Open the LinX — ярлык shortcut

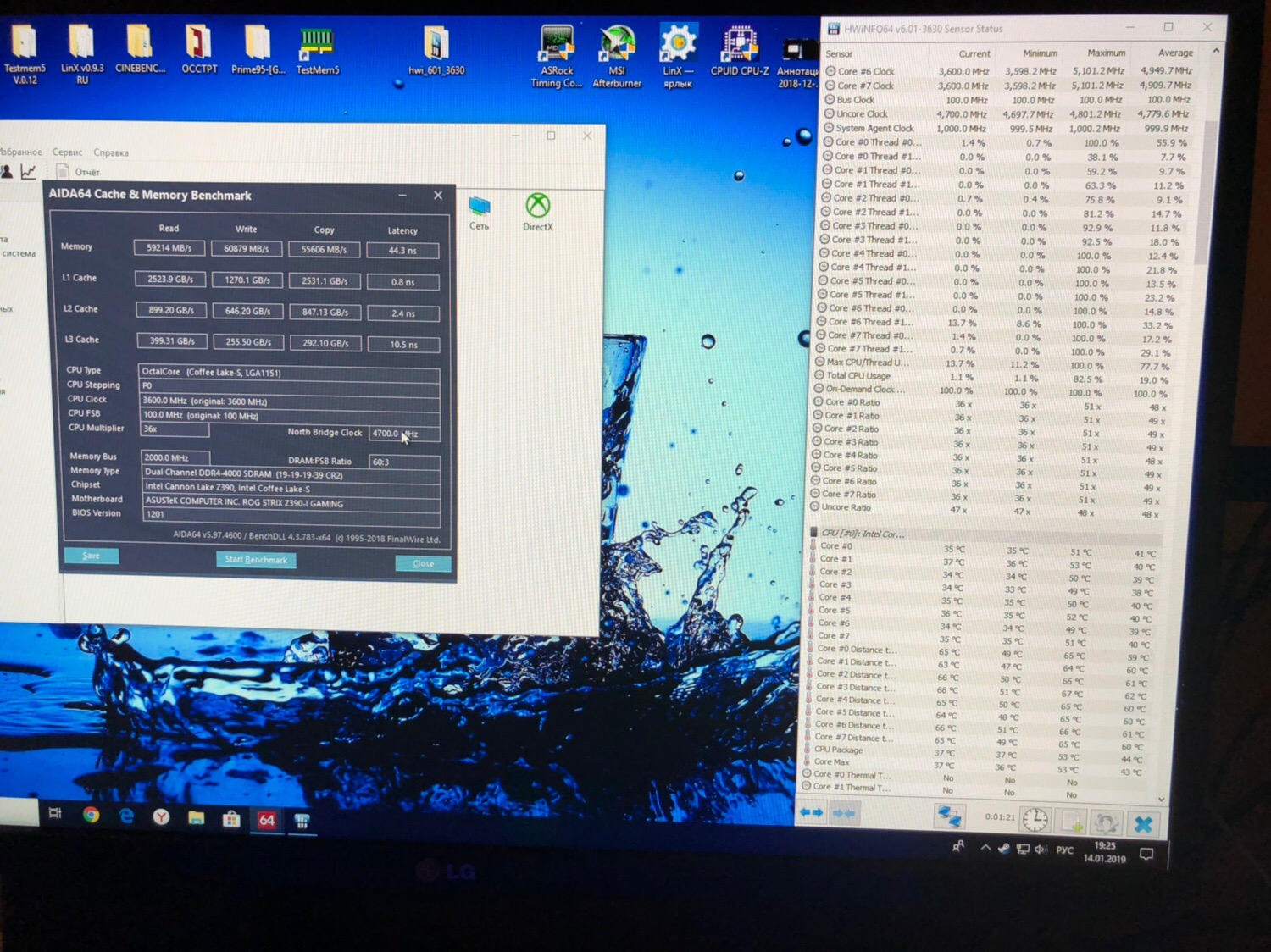(x=678, y=57)
